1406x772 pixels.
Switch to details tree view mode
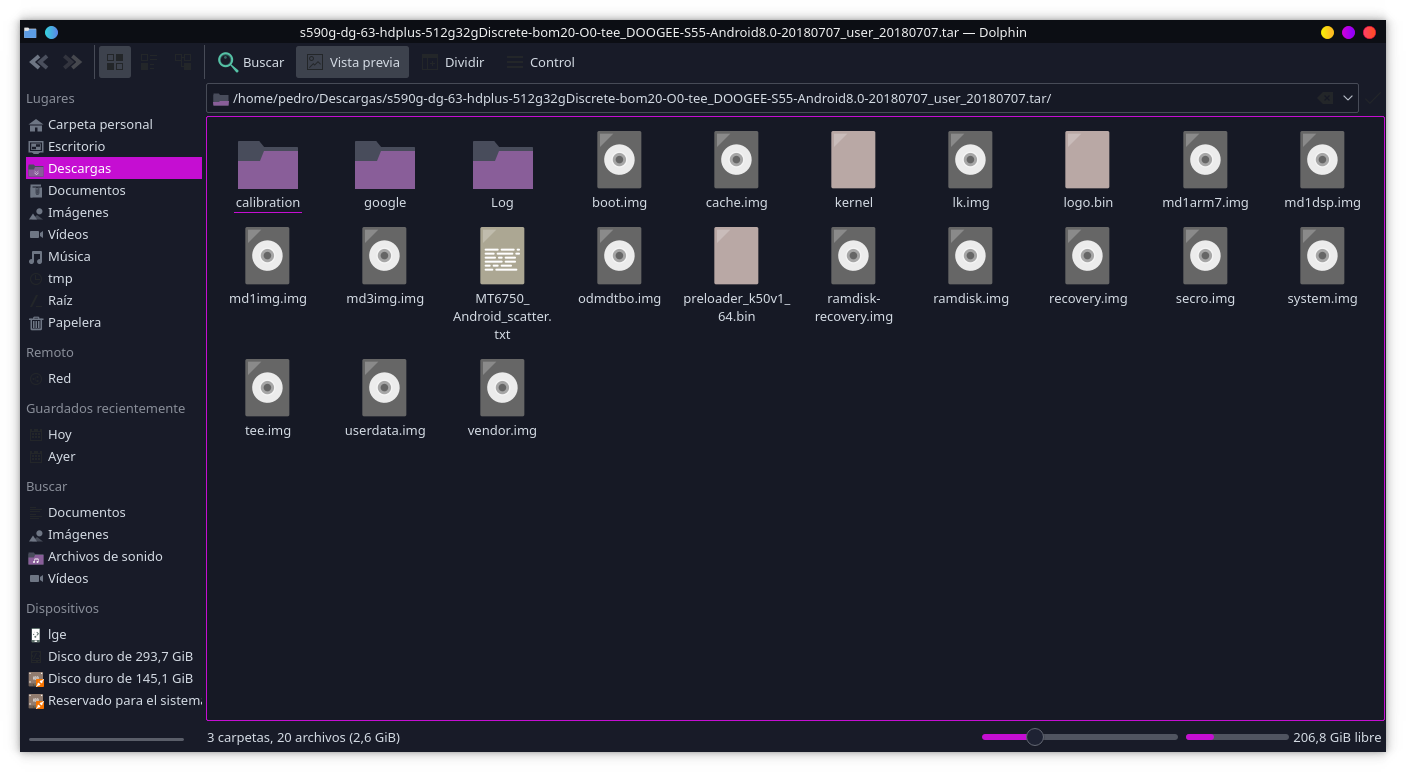(x=183, y=62)
